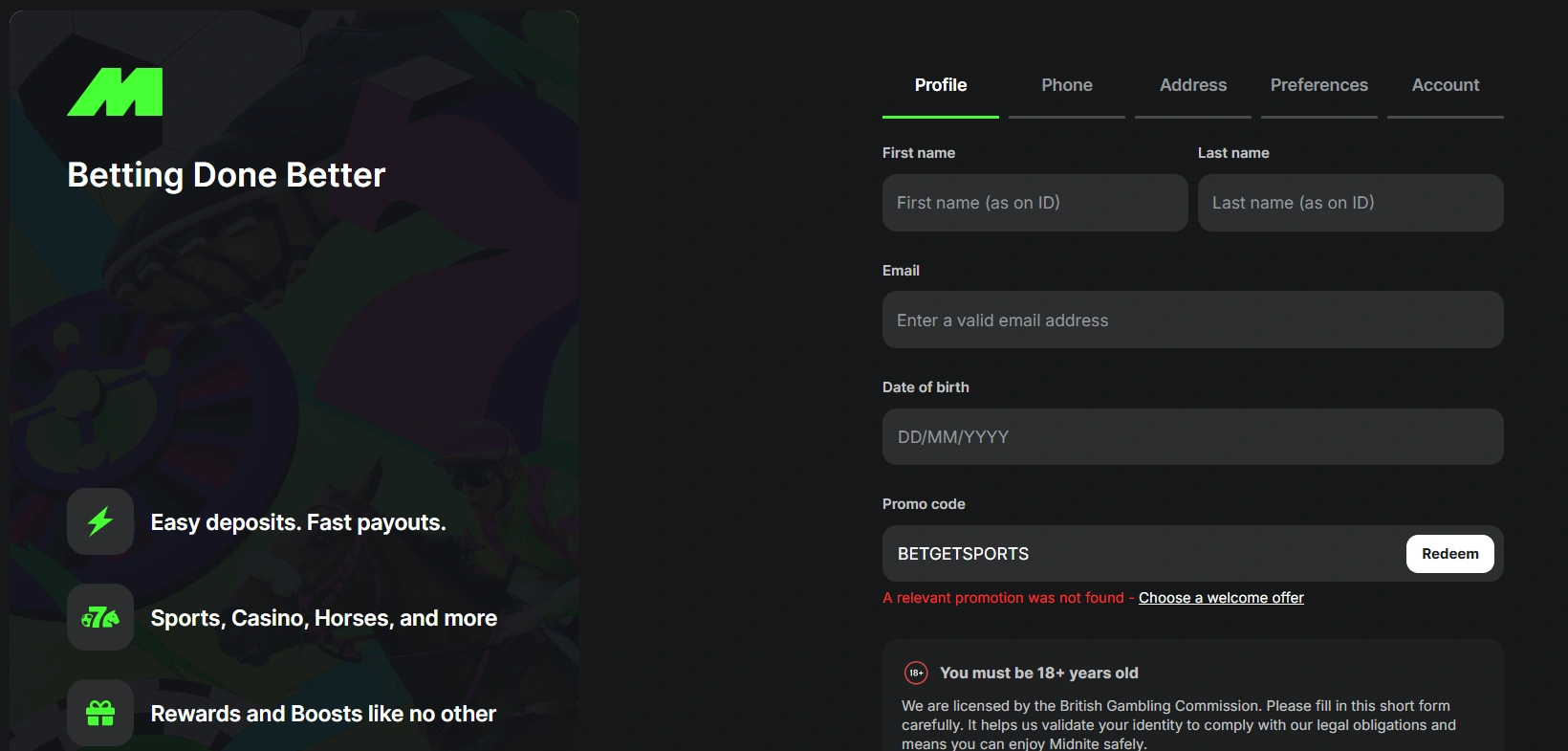Click the red 18+ age icon

click(x=916, y=673)
